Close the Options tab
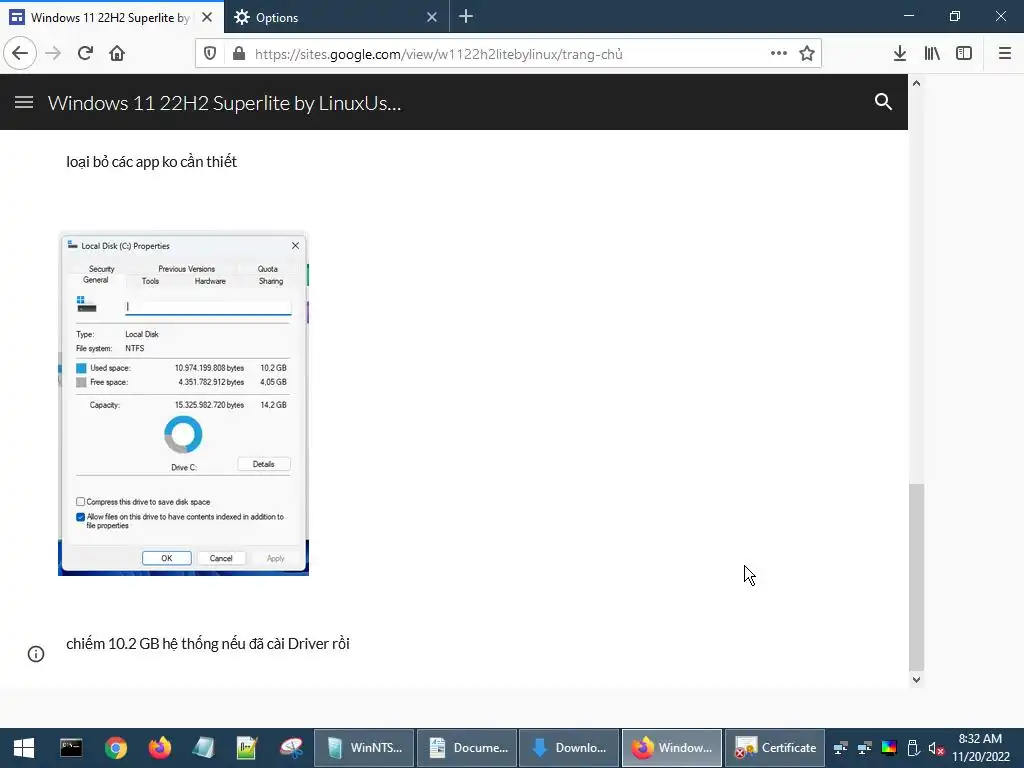The image size is (1024, 768). point(432,17)
